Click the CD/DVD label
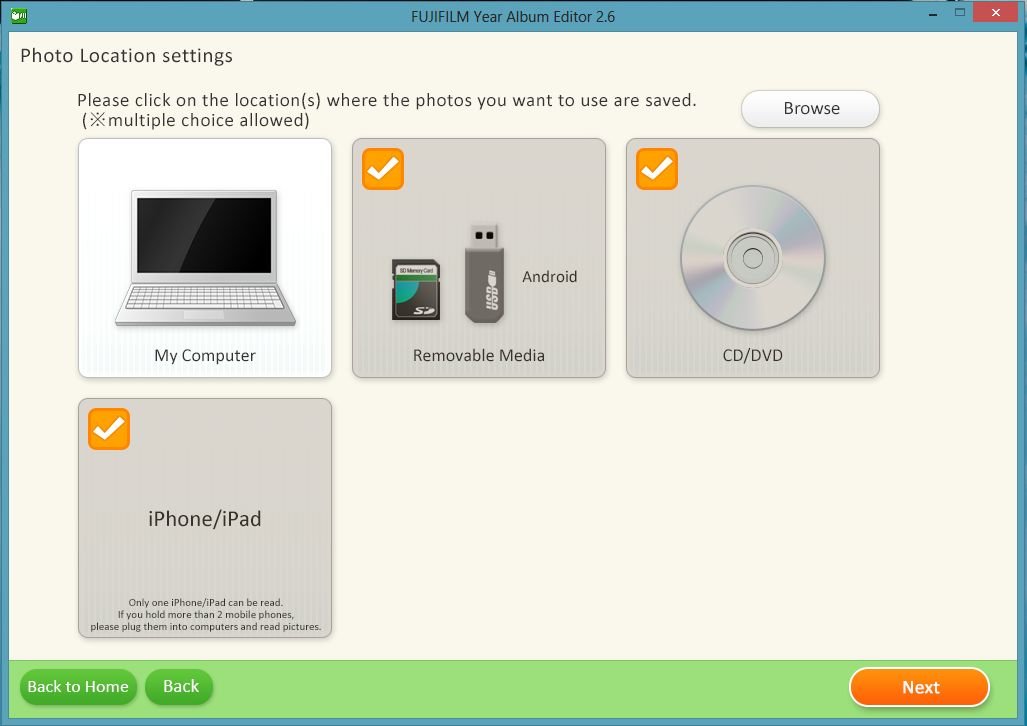The image size is (1027, 726). (x=753, y=355)
